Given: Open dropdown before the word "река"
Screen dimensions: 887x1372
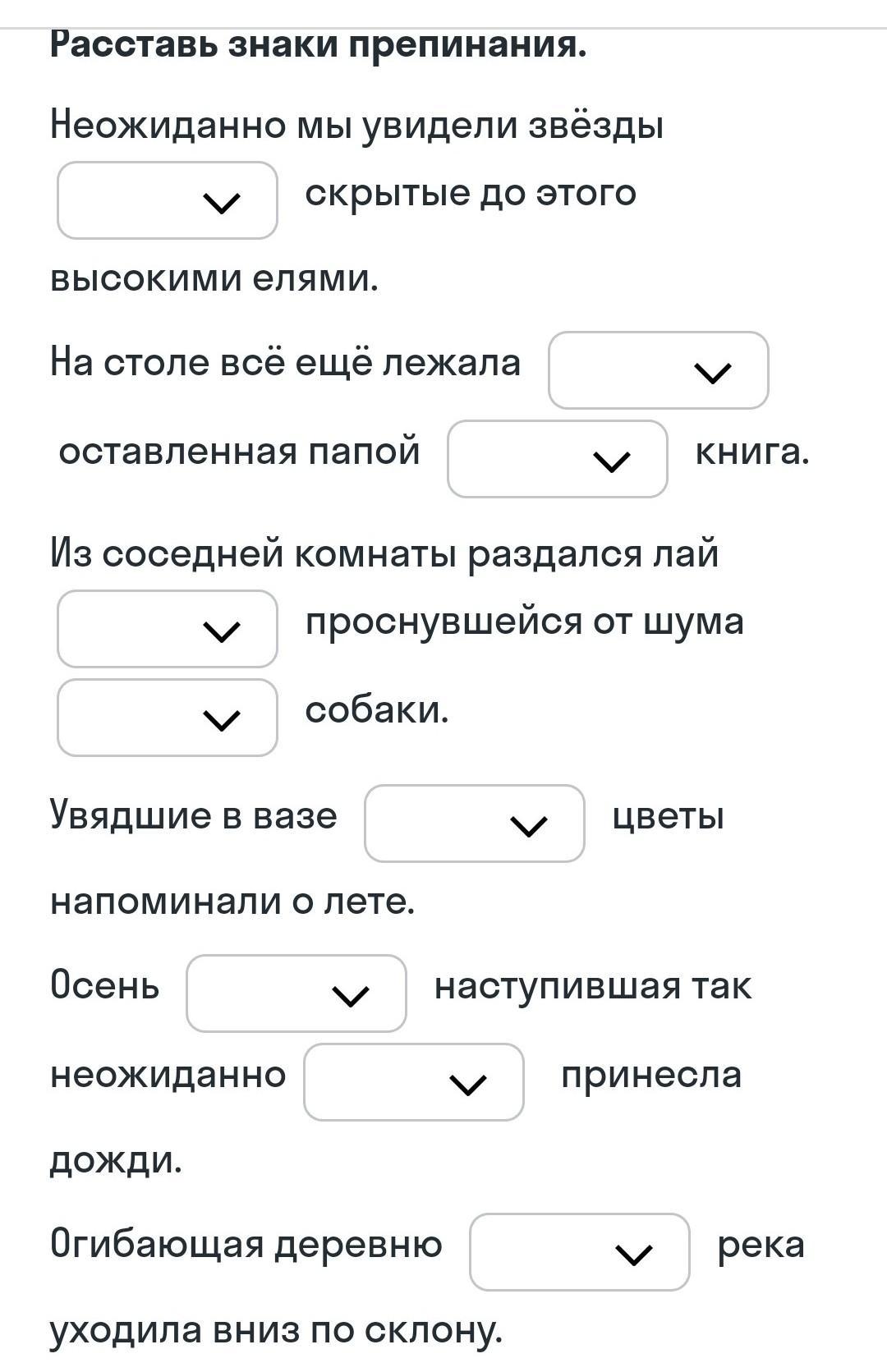Looking at the screenshot, I should pyautogui.click(x=579, y=1252).
